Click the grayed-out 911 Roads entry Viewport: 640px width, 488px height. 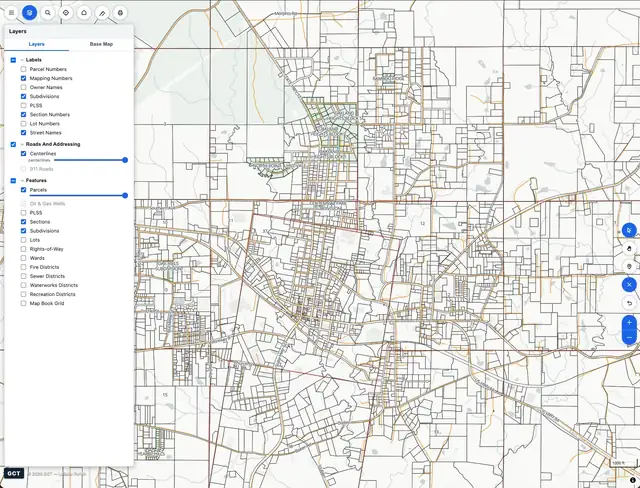click(41, 169)
